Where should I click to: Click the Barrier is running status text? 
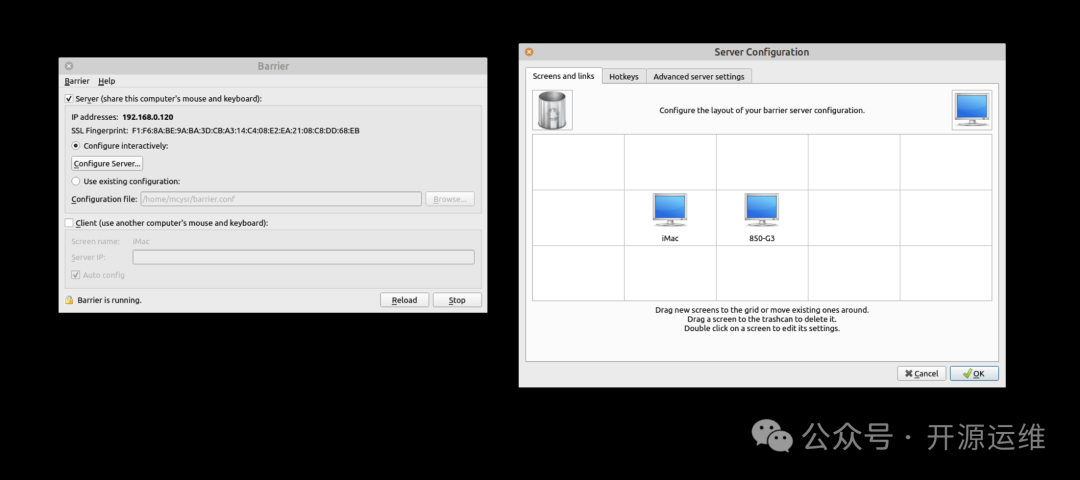pyautogui.click(x=110, y=300)
